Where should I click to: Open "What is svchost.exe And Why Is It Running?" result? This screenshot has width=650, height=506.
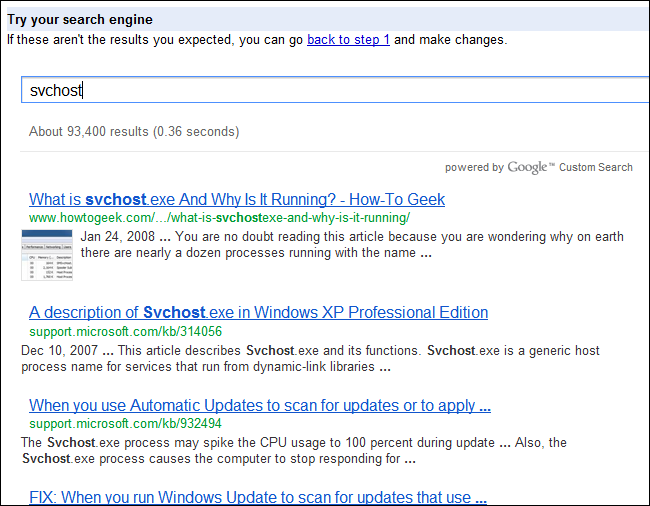[237, 199]
